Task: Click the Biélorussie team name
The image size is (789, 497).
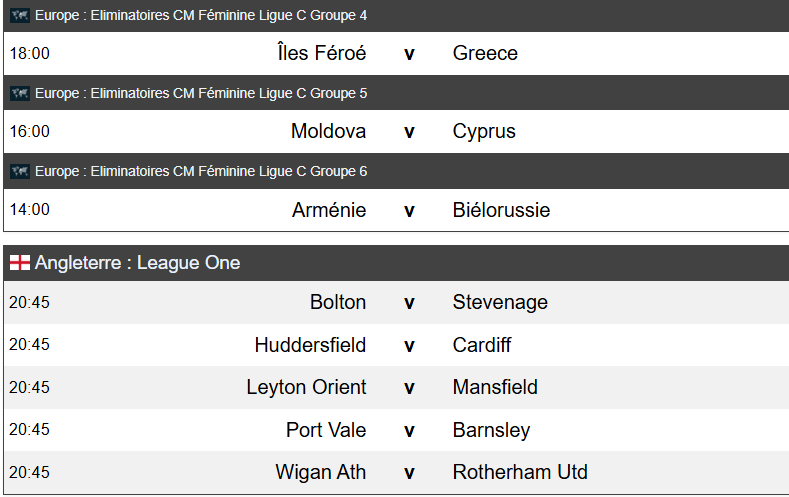Action: 501,210
